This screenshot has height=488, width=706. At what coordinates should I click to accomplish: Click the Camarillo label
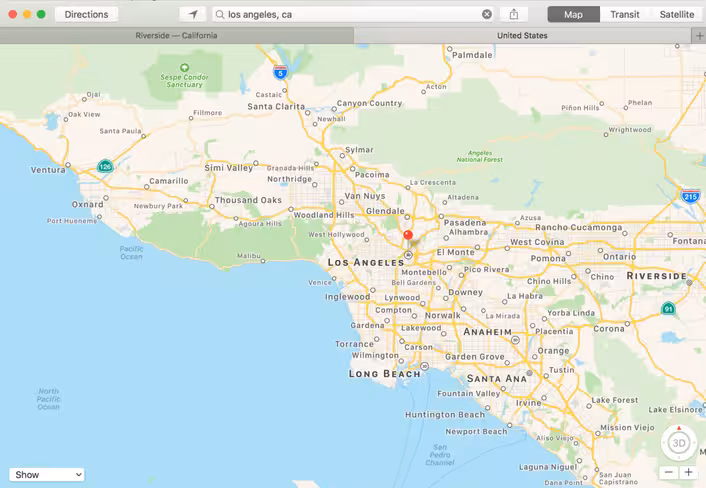169,181
